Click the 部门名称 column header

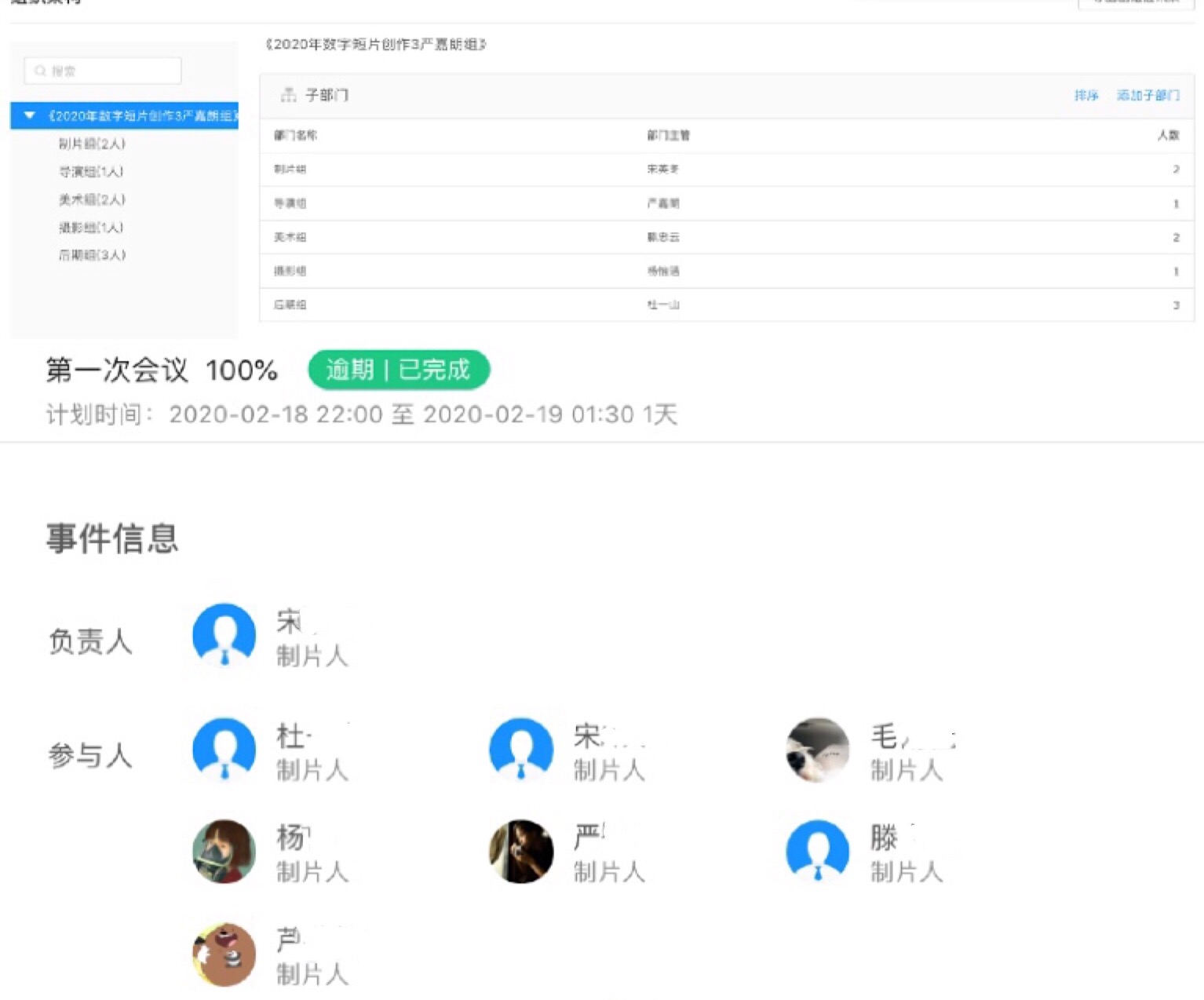point(296,135)
